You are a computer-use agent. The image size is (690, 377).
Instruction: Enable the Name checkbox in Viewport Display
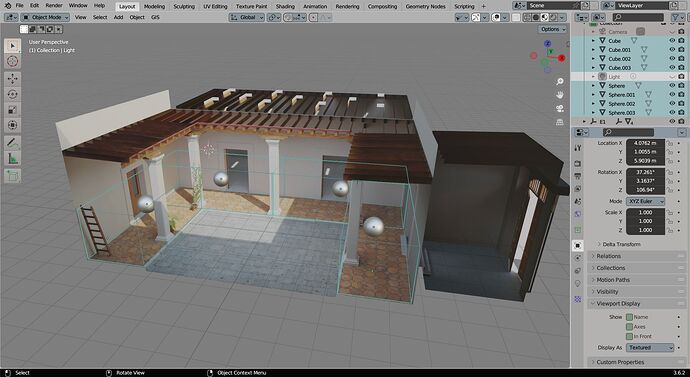(629, 317)
